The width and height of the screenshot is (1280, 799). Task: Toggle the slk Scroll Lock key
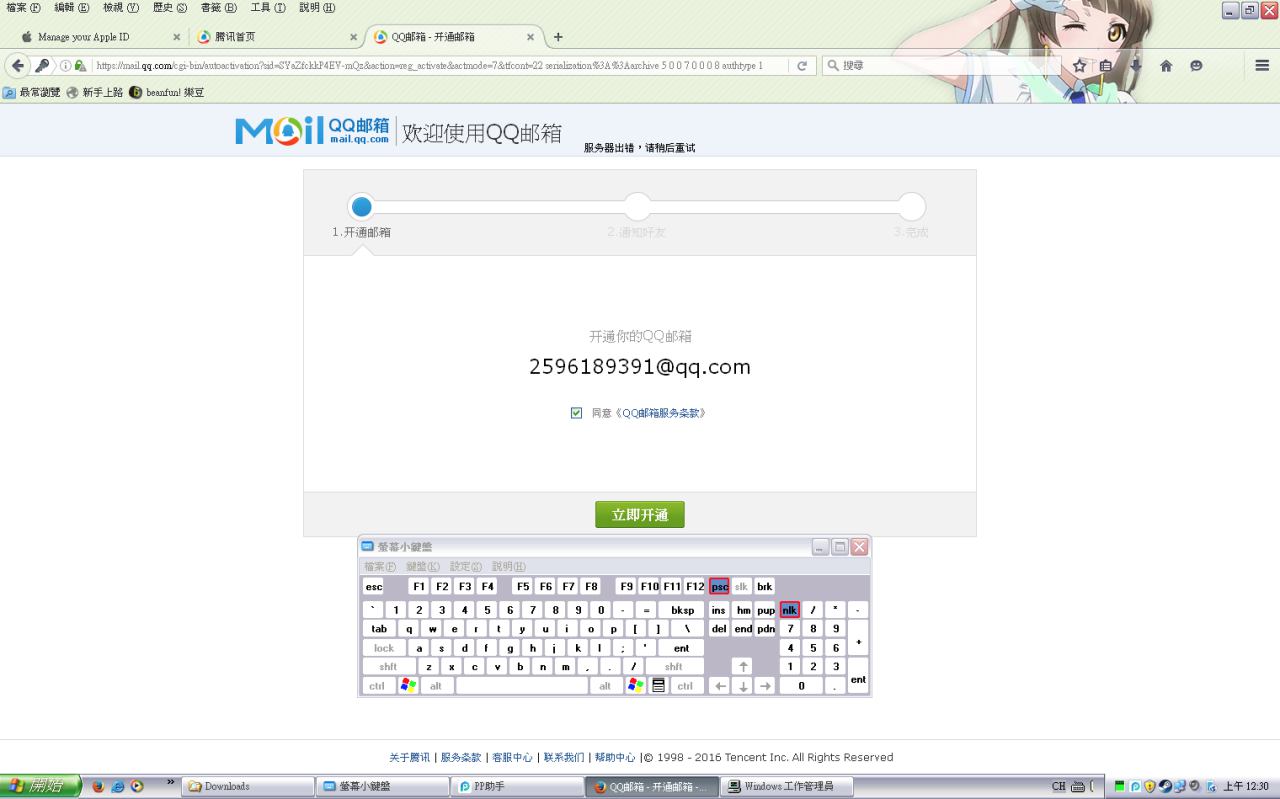tap(741, 587)
